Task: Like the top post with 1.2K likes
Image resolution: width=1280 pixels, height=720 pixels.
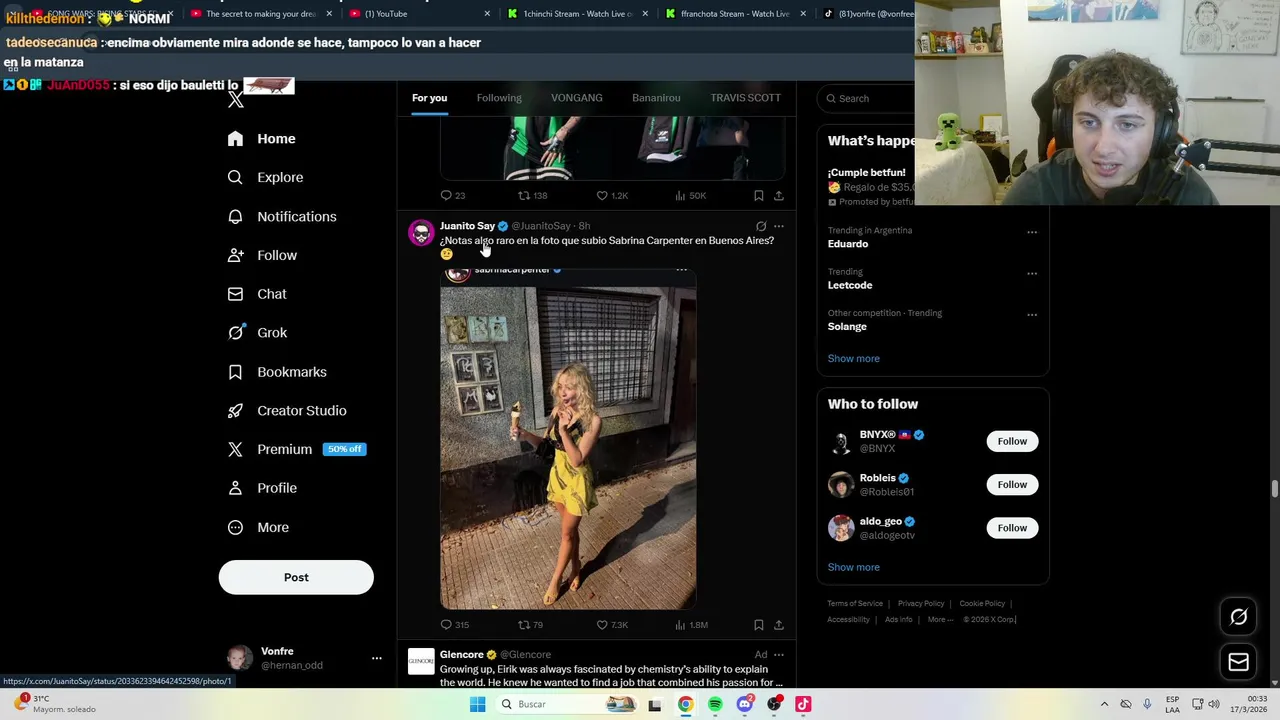Action: click(x=612, y=195)
